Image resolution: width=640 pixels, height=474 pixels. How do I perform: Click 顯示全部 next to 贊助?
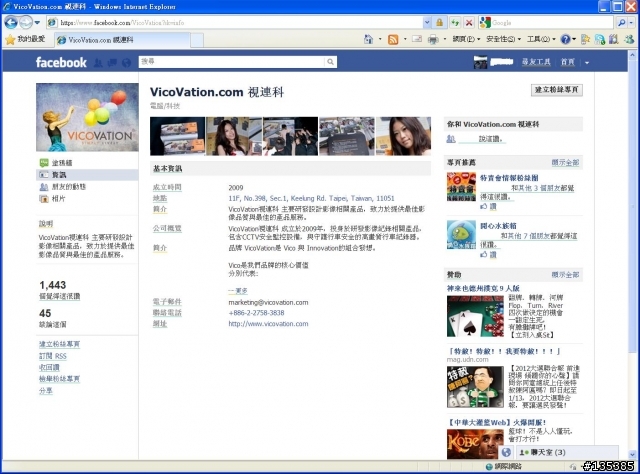coord(565,275)
